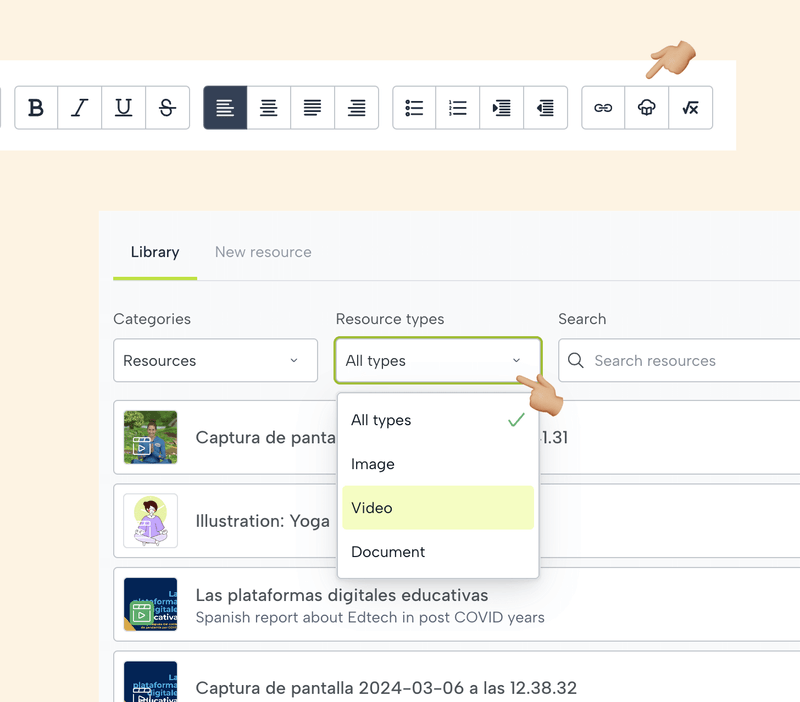
Task: Insert a math formula
Action: [691, 108]
